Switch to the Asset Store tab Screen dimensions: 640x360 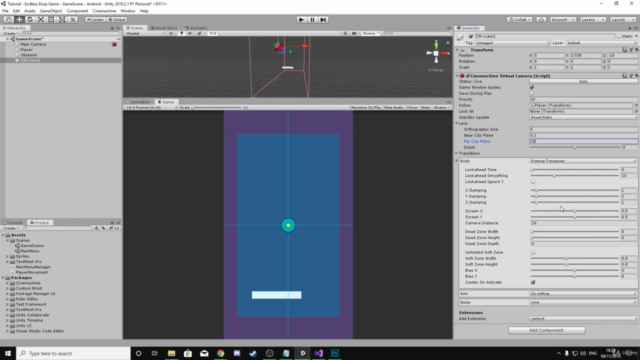pyautogui.click(x=164, y=28)
